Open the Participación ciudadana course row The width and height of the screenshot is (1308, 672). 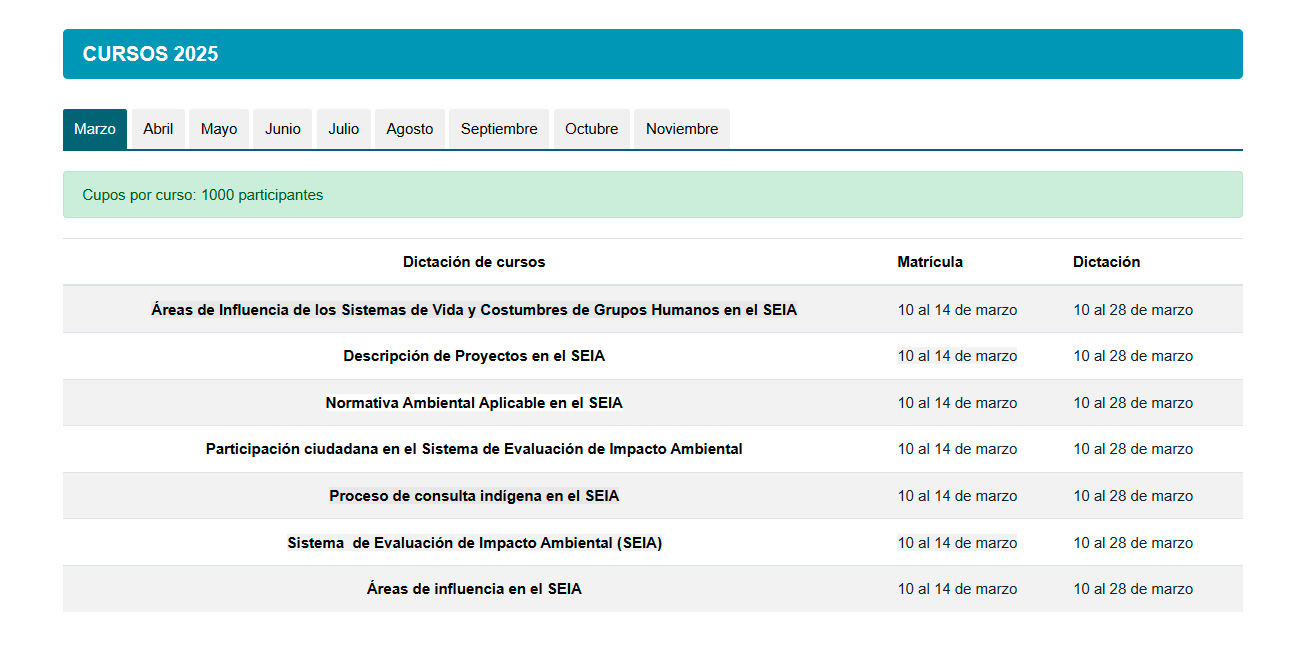pyautogui.click(x=474, y=449)
